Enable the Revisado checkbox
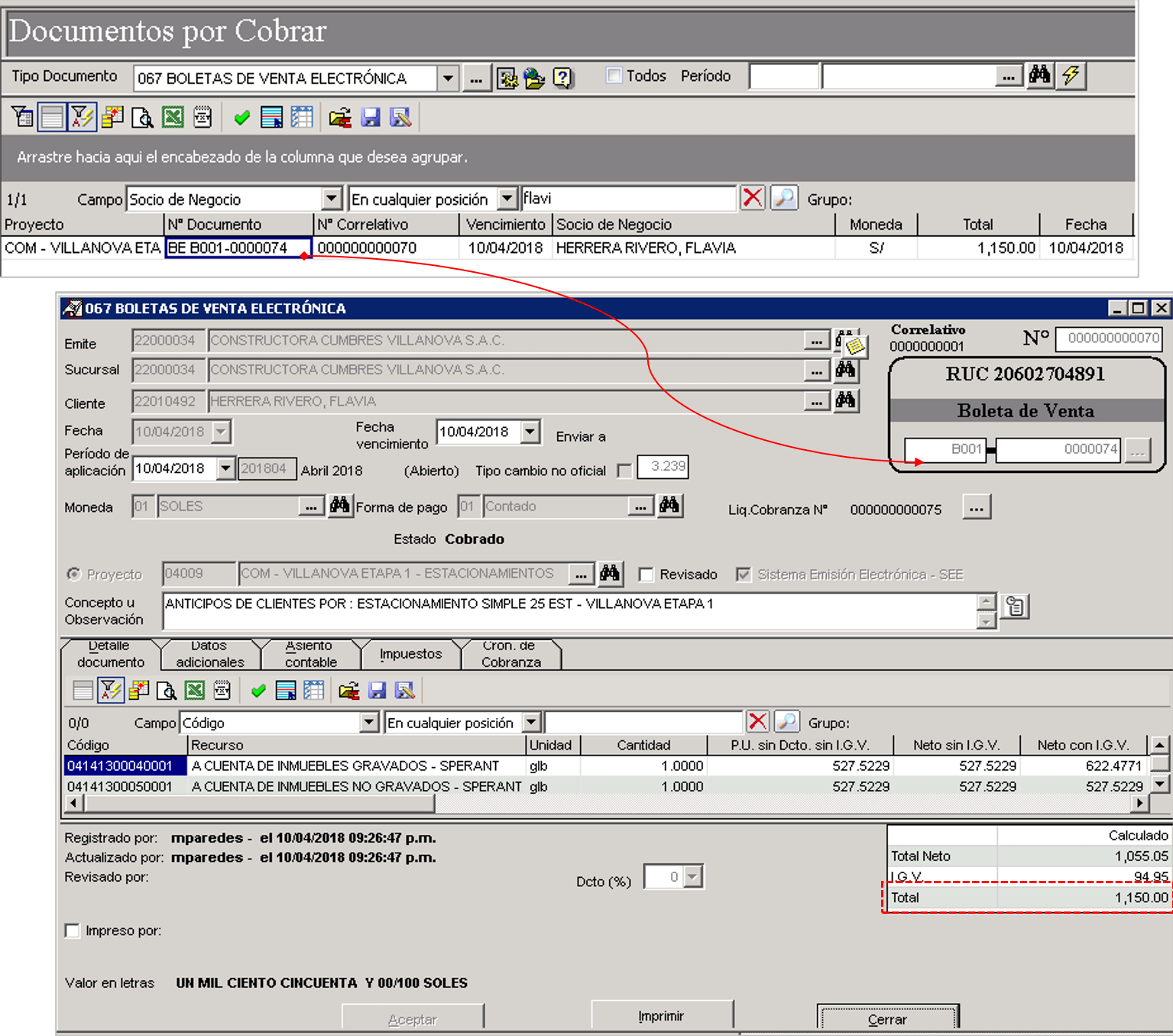 646,575
